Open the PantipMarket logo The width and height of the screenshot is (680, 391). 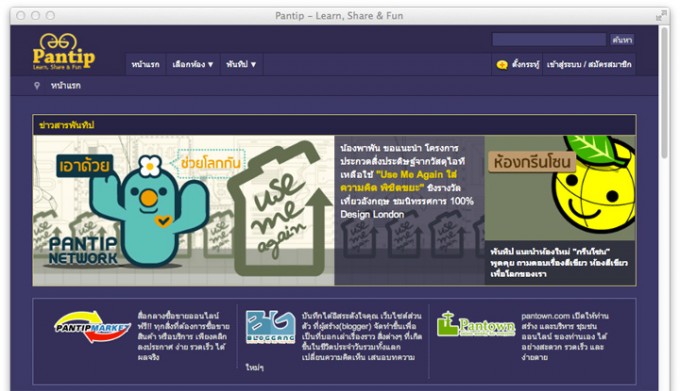tap(92, 327)
